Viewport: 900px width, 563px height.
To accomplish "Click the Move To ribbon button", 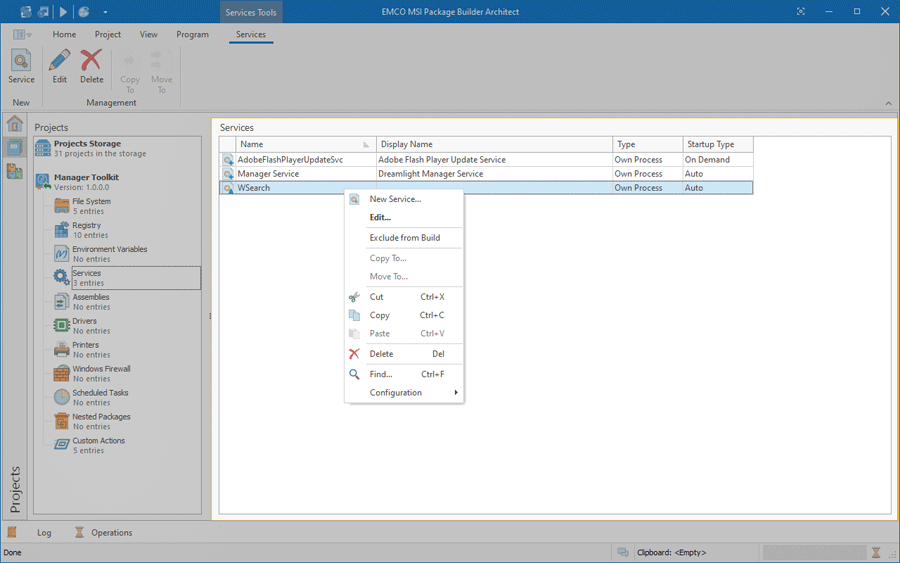I will tap(161, 72).
